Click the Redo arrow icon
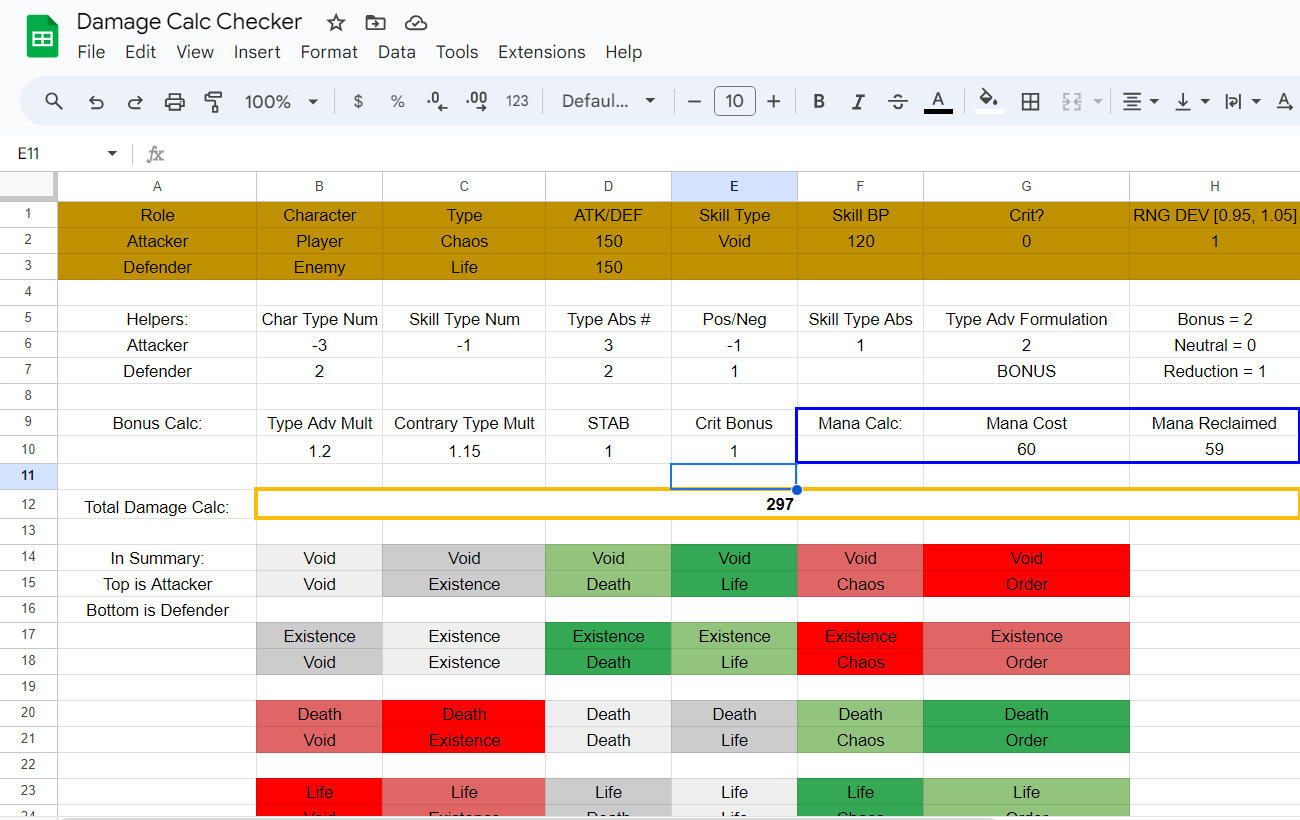 135,101
